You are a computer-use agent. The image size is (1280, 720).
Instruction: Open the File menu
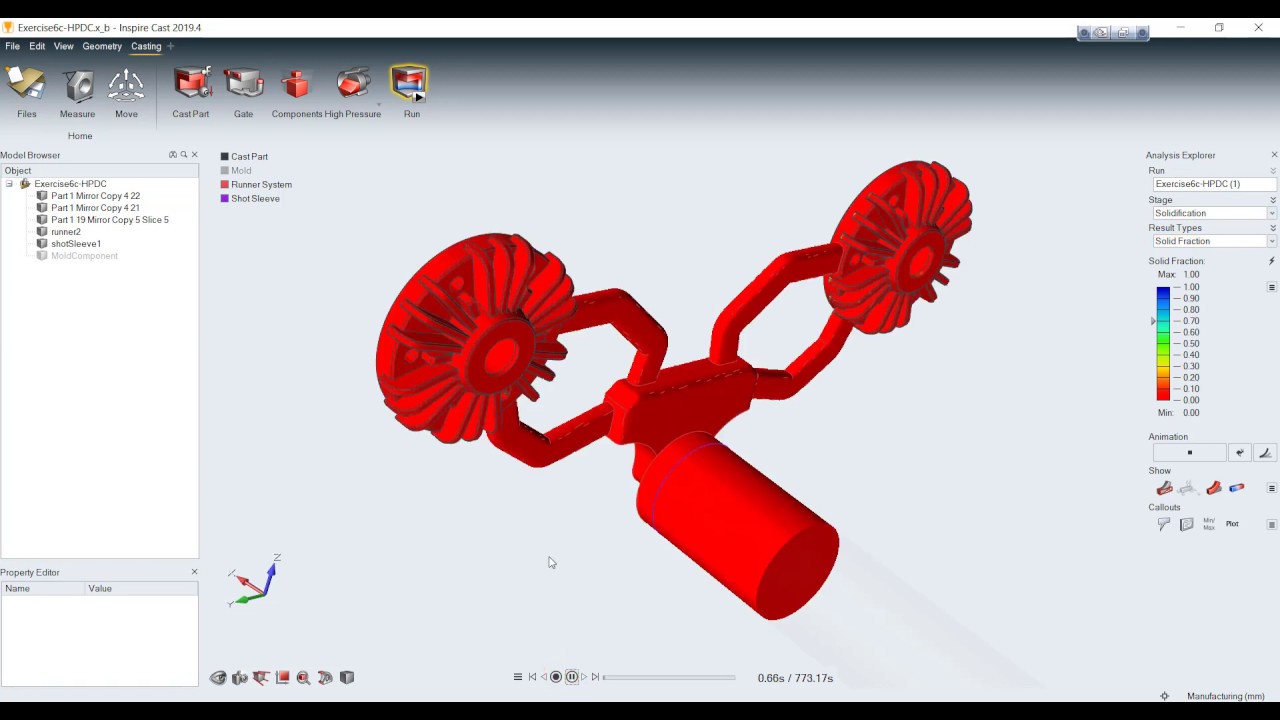point(12,46)
